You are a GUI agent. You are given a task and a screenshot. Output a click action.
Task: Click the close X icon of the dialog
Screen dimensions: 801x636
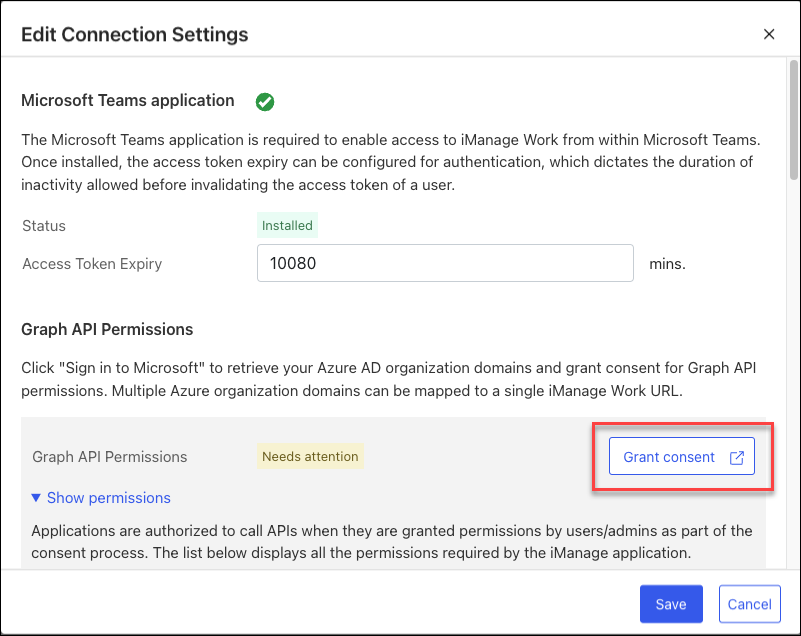click(769, 33)
